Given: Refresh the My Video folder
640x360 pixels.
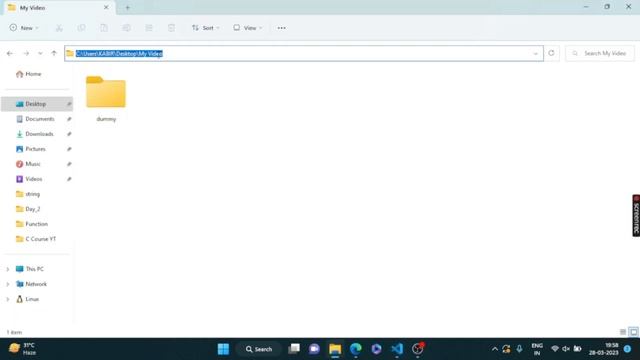Looking at the screenshot, I should tap(551, 53).
